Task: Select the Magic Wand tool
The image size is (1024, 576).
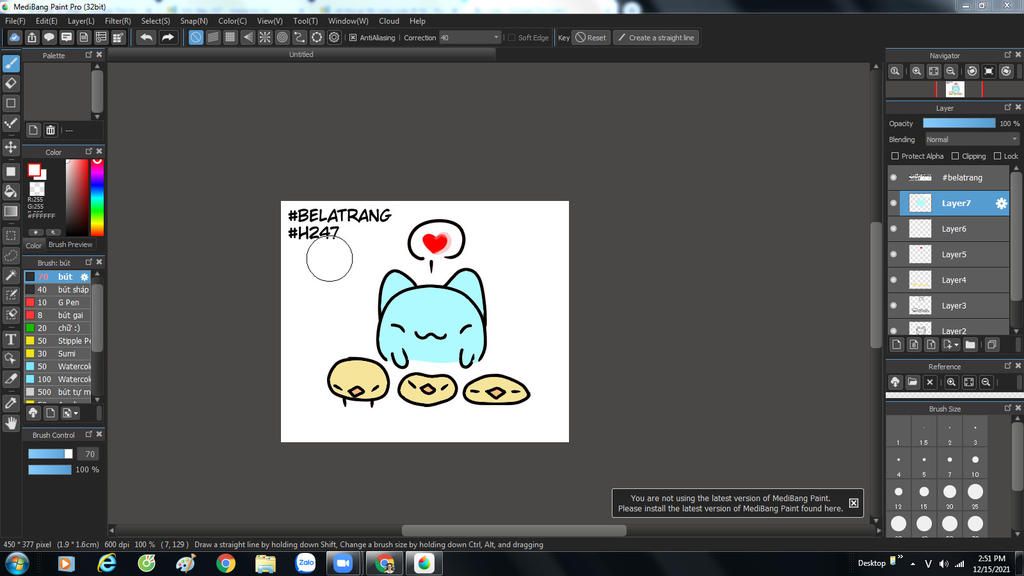Action: pyautogui.click(x=11, y=276)
